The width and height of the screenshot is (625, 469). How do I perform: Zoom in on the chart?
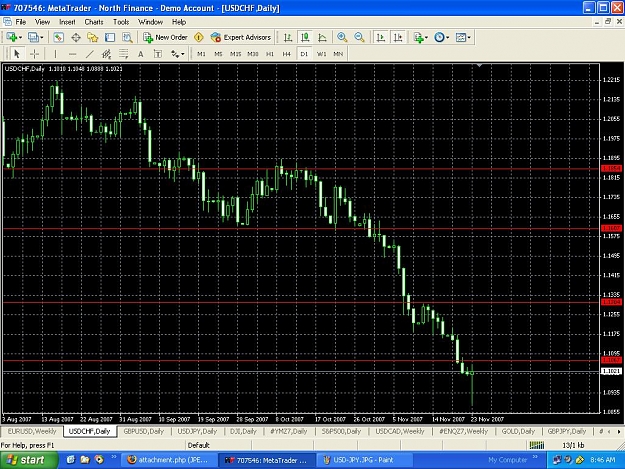tap(342, 37)
